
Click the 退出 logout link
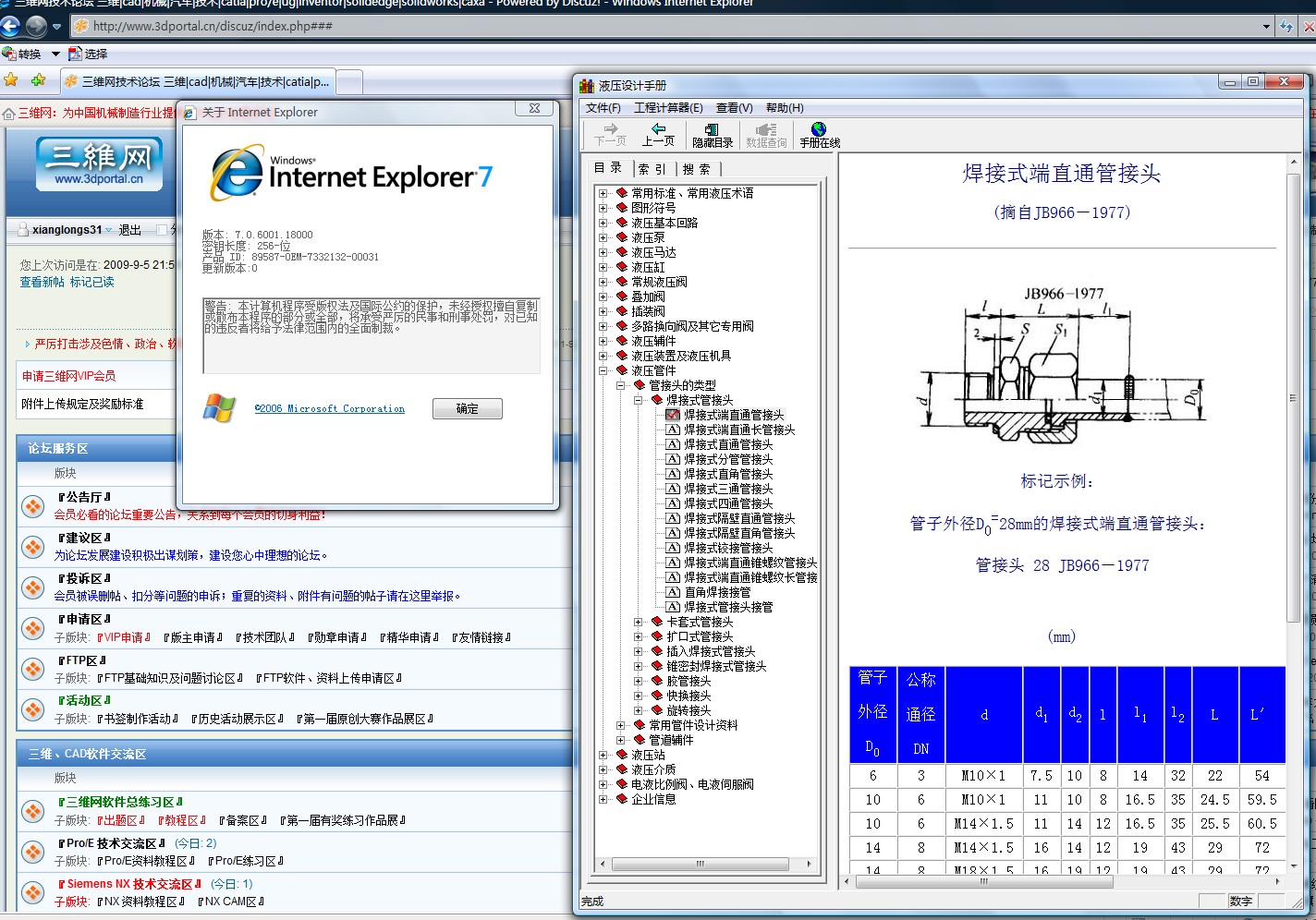(130, 230)
